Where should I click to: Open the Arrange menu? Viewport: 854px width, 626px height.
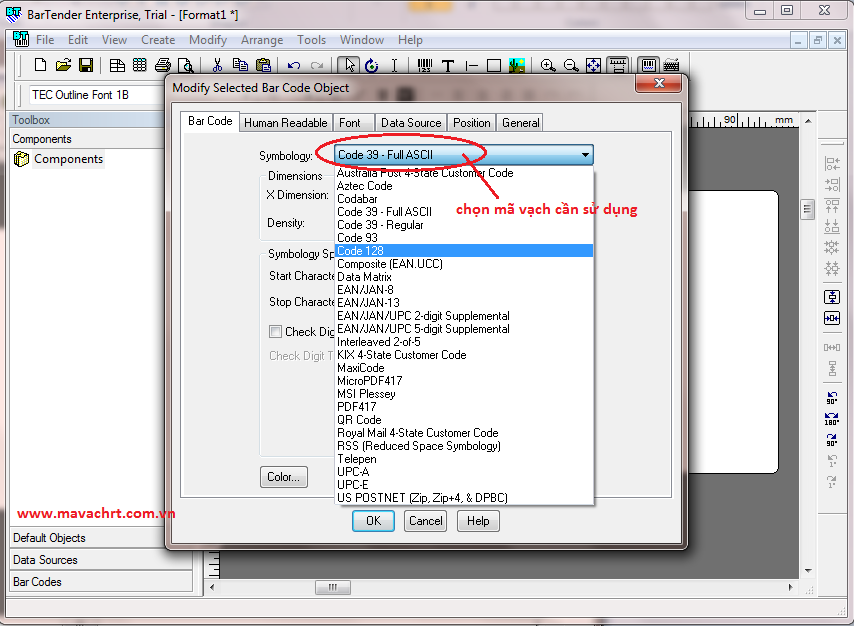pos(262,40)
